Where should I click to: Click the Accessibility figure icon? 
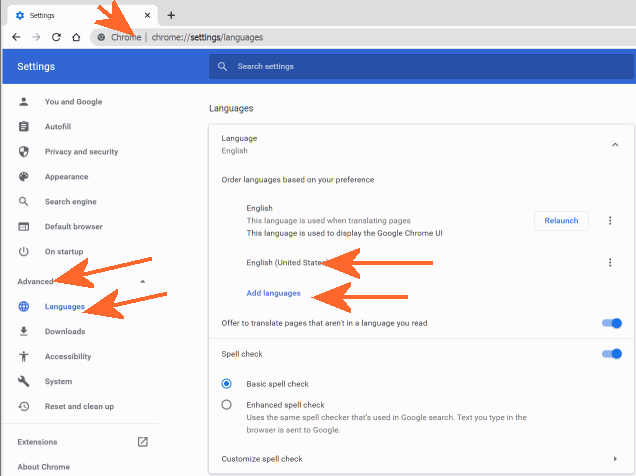coord(24,356)
